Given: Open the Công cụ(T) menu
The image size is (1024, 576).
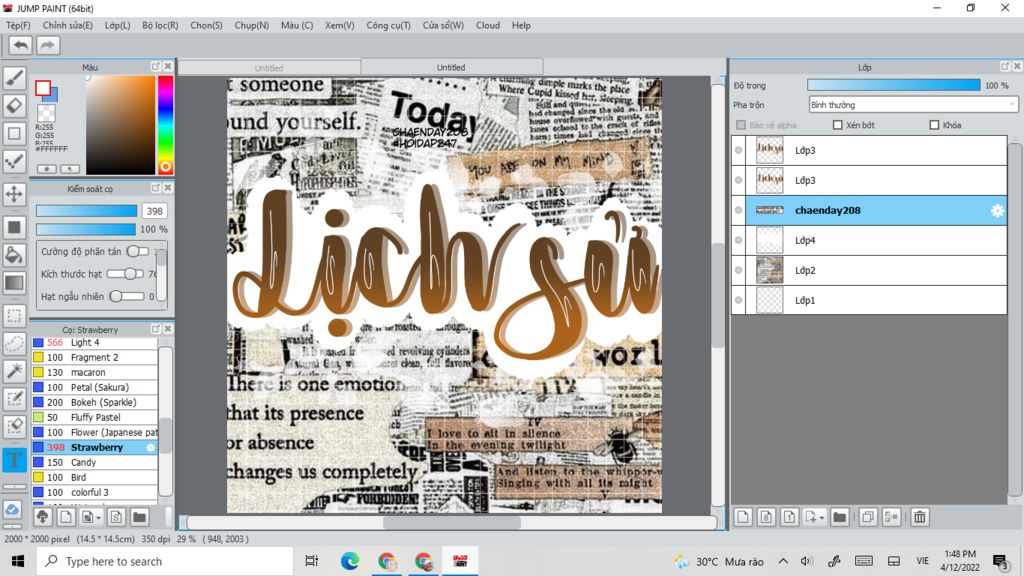Looking at the screenshot, I should point(389,25).
